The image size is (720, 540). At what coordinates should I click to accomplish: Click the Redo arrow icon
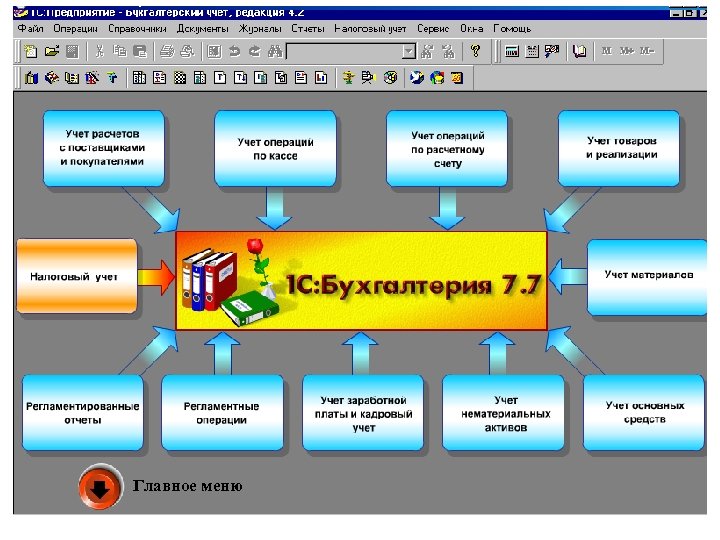(x=255, y=51)
